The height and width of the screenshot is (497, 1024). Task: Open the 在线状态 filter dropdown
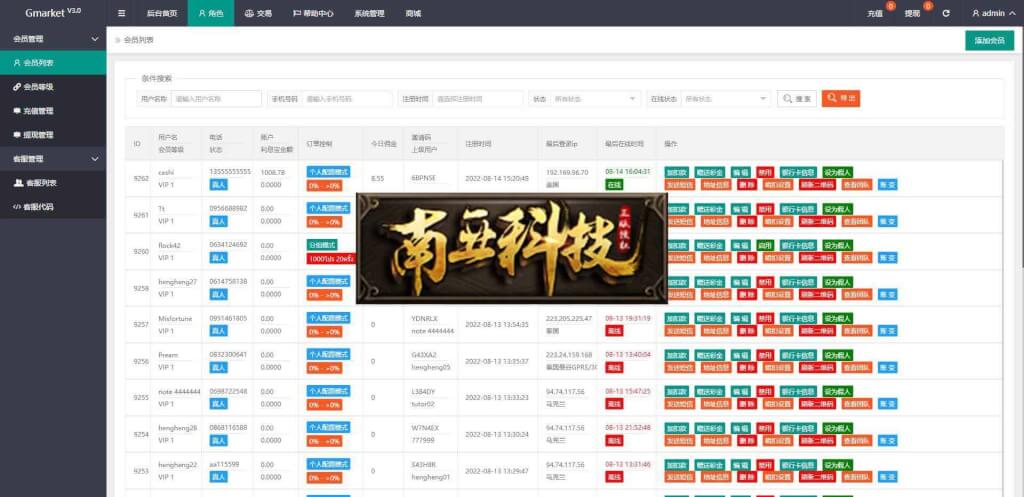click(x=726, y=99)
